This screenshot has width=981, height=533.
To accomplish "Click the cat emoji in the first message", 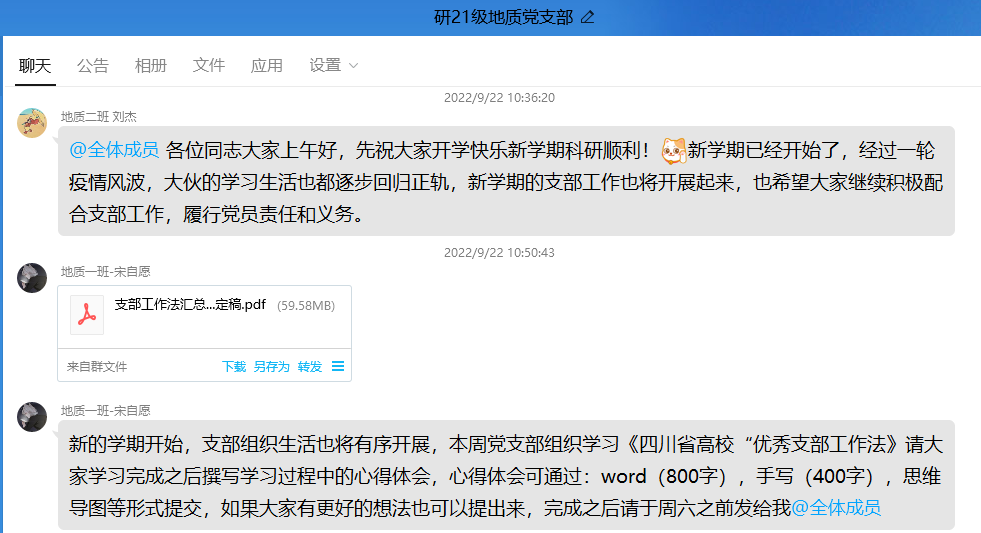I will tap(673, 151).
